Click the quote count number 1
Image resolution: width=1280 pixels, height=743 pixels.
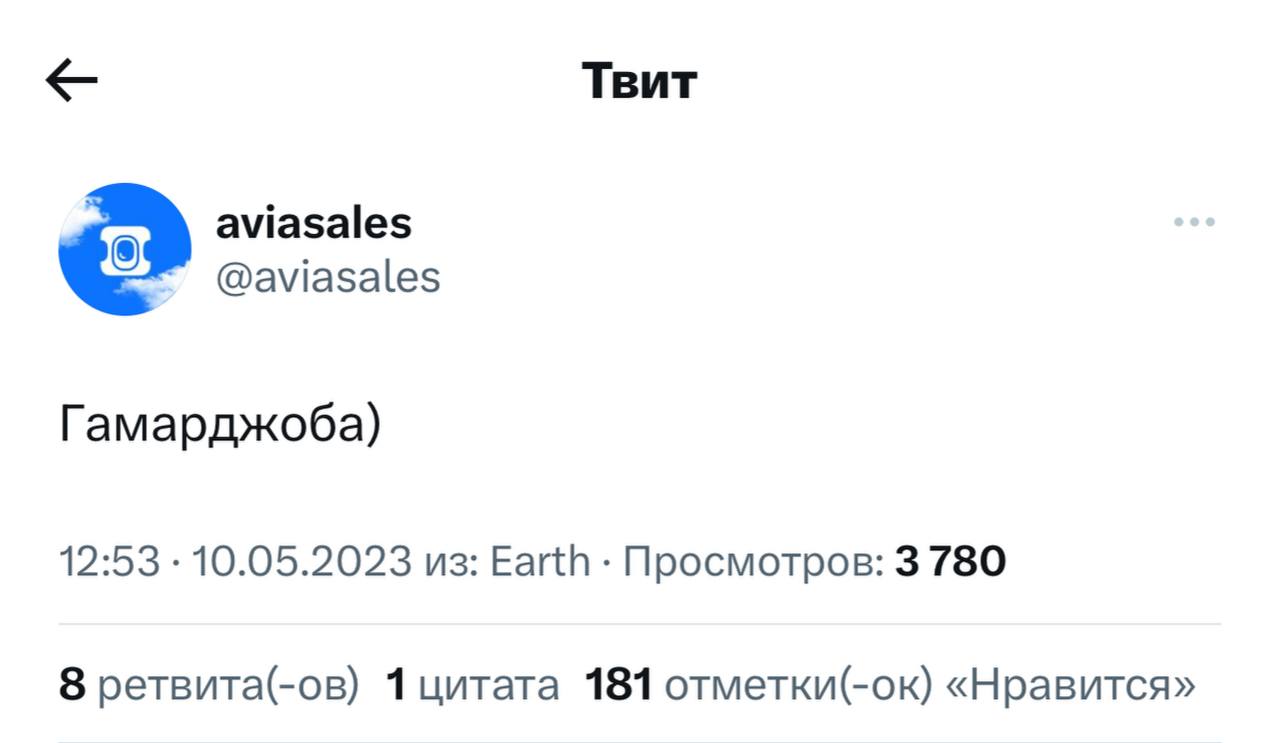(396, 686)
